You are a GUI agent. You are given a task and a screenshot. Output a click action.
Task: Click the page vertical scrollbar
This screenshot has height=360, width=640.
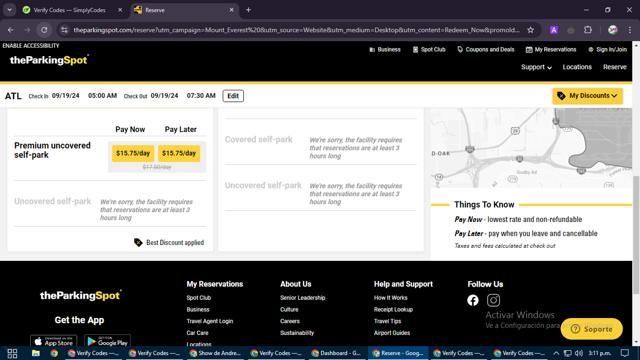[636, 235]
